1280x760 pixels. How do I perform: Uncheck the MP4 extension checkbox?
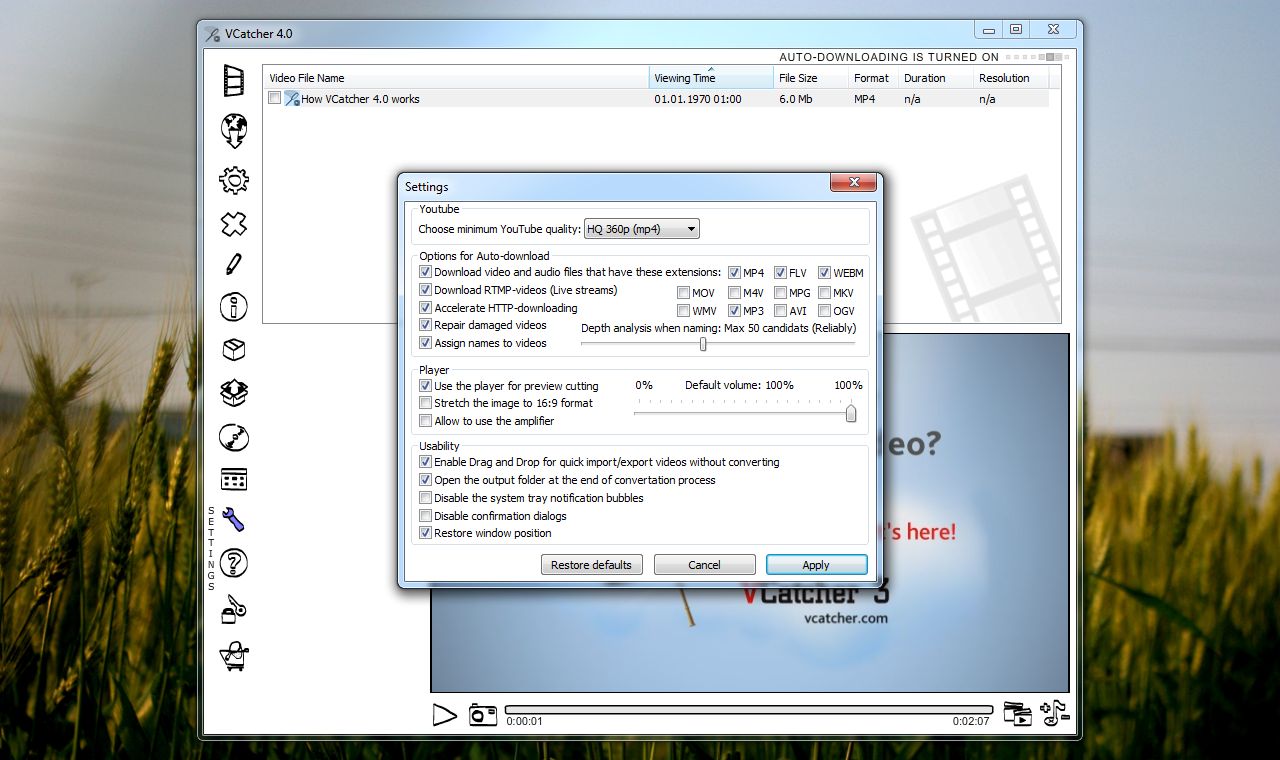(x=734, y=272)
